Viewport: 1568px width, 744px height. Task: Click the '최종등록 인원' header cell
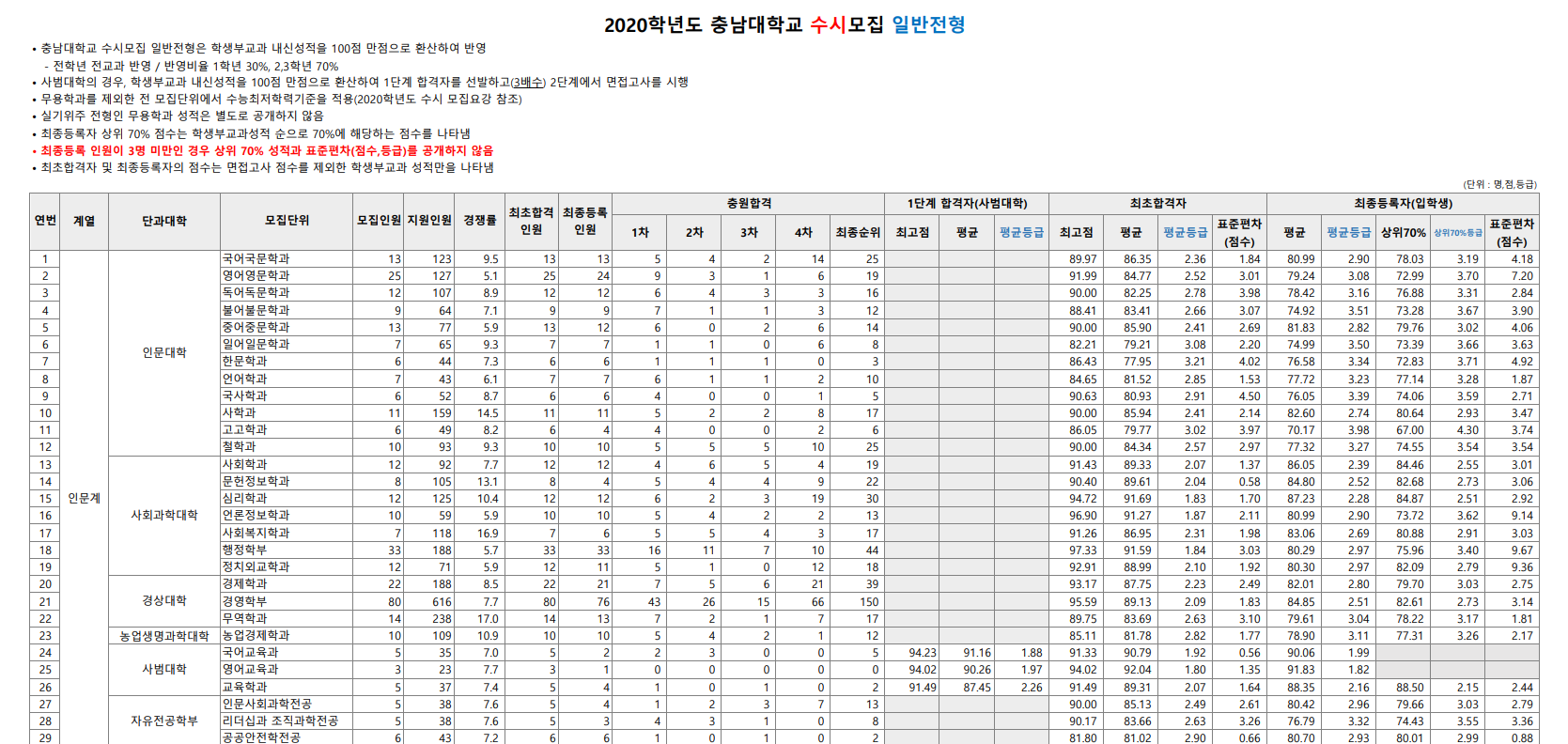click(585, 221)
